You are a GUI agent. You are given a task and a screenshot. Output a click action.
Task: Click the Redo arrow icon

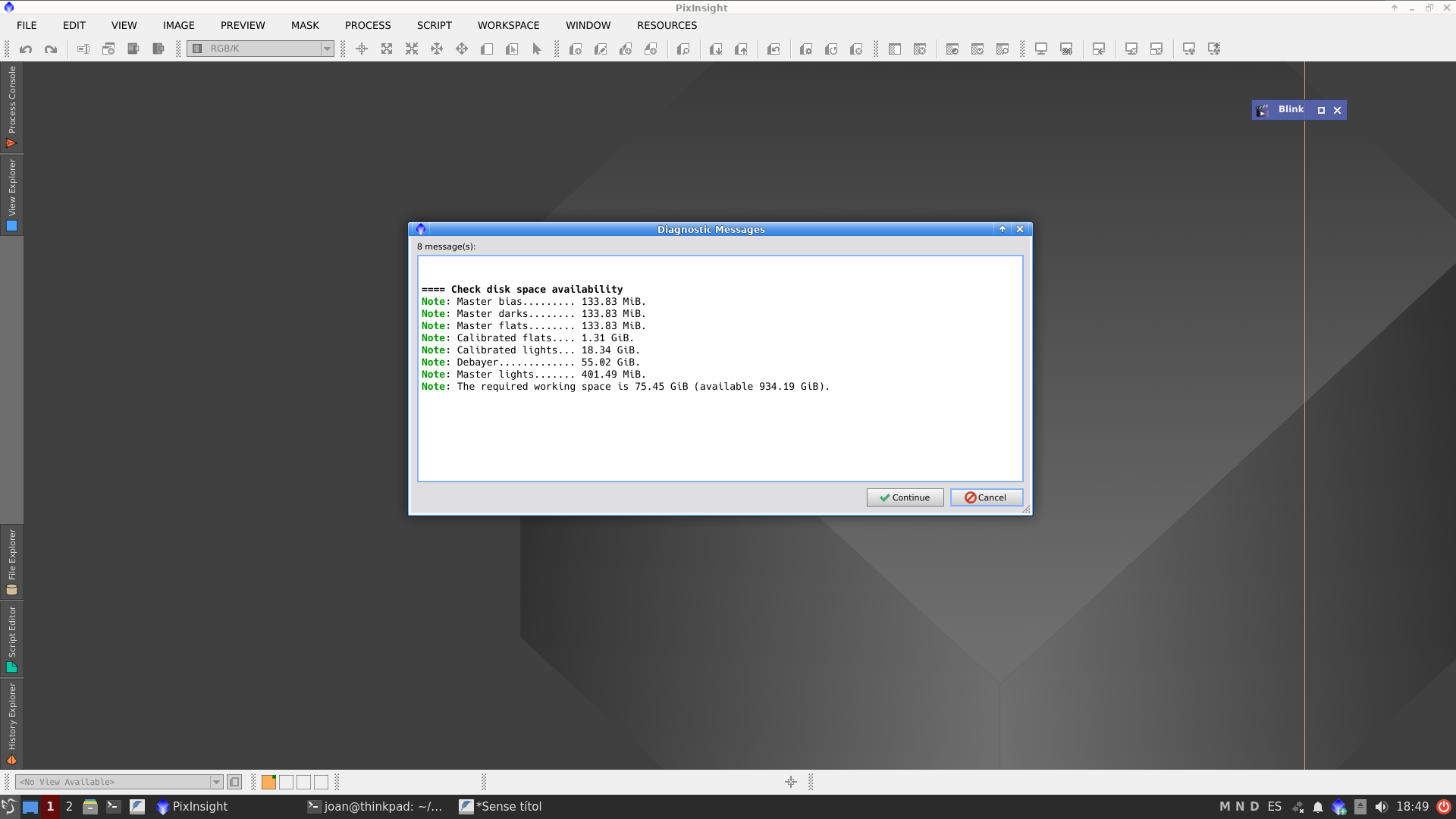(51, 49)
